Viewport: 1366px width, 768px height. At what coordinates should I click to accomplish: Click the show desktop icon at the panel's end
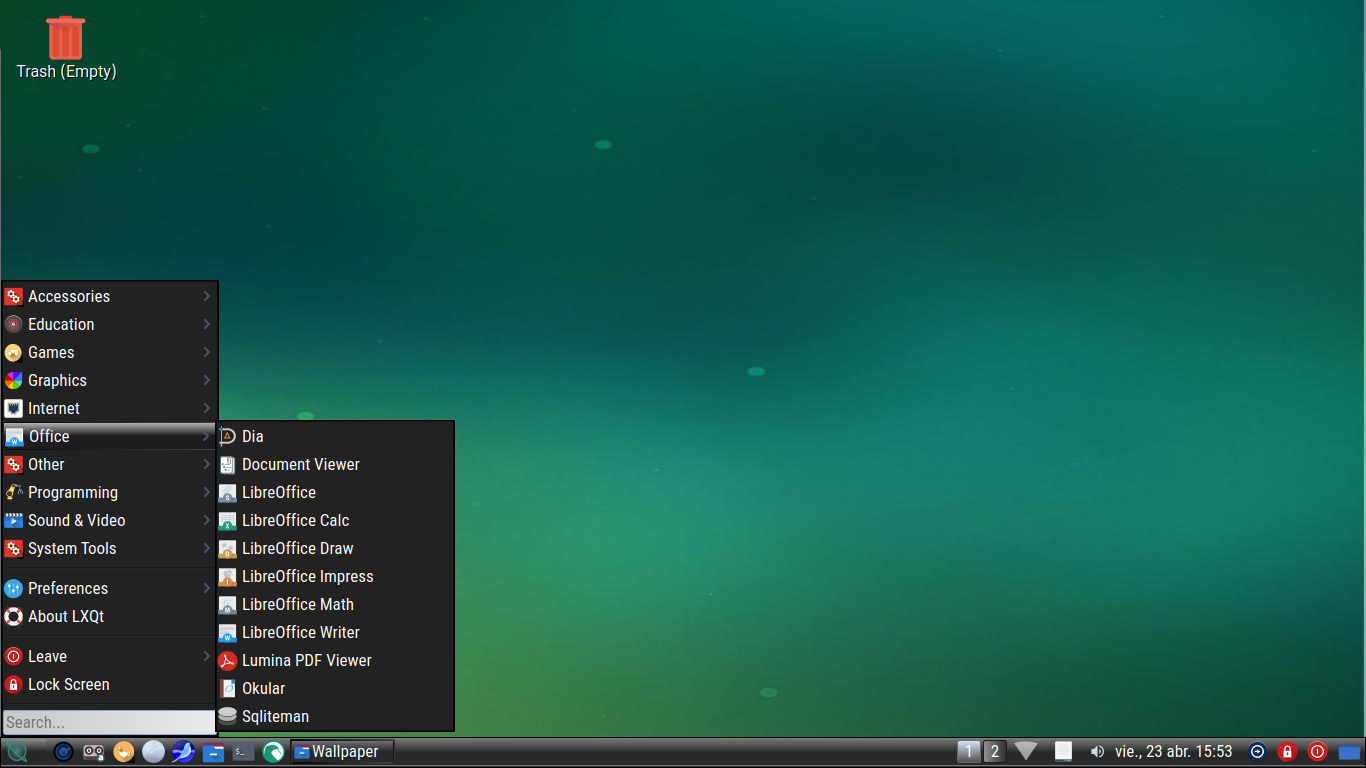pos(1350,752)
